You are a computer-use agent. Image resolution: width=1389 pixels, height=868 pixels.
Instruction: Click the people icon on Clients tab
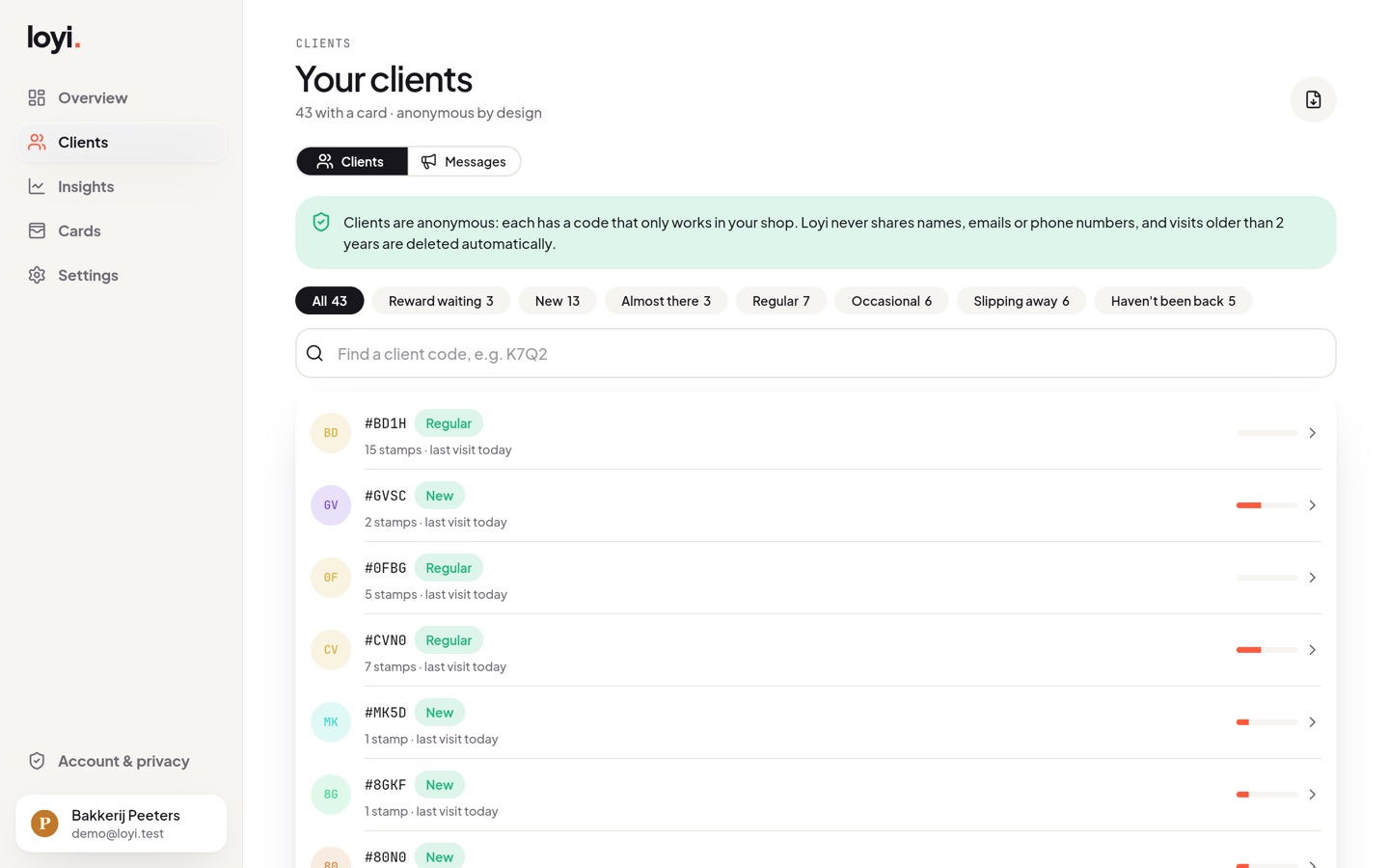[325, 161]
